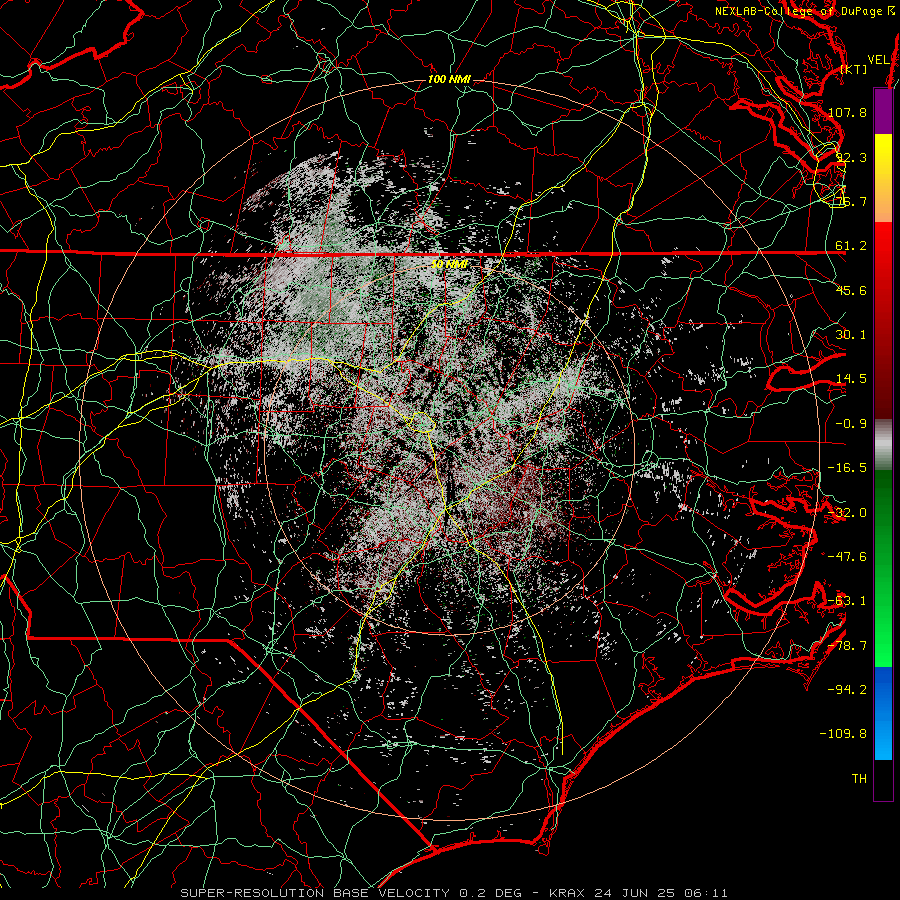Click the [KT] units label
900x900 pixels.
pyautogui.click(x=854, y=69)
